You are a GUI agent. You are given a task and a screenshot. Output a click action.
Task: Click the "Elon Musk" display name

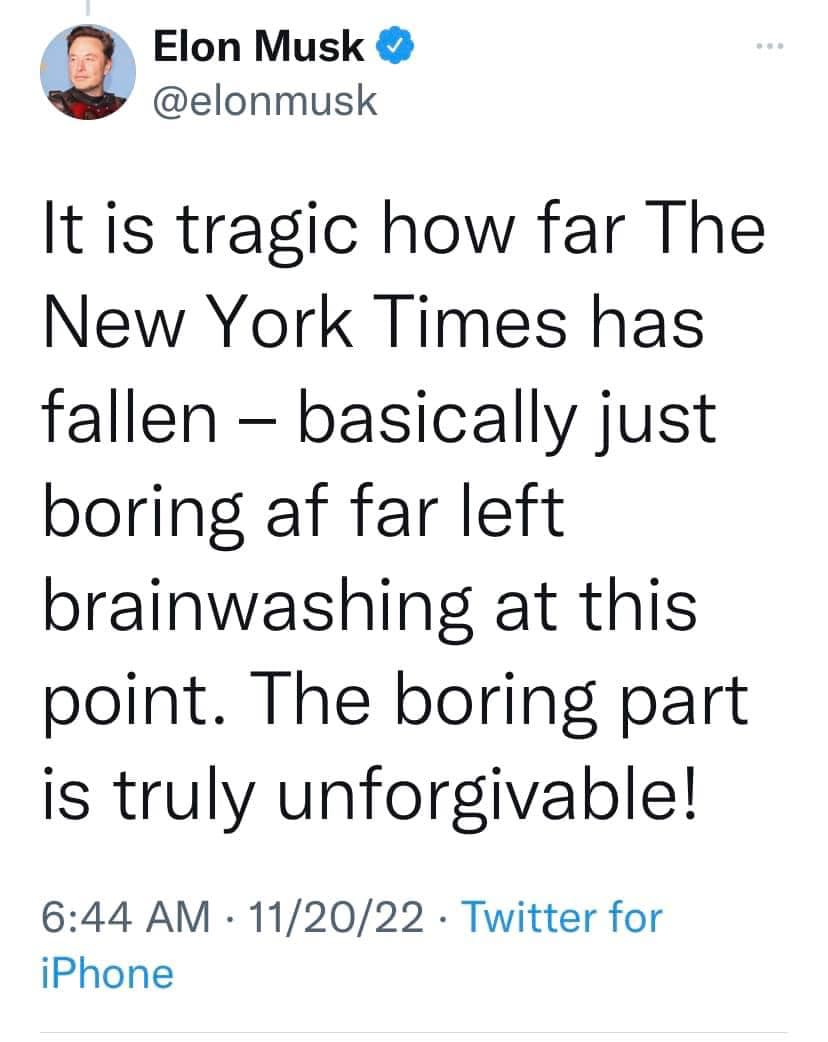pos(259,47)
